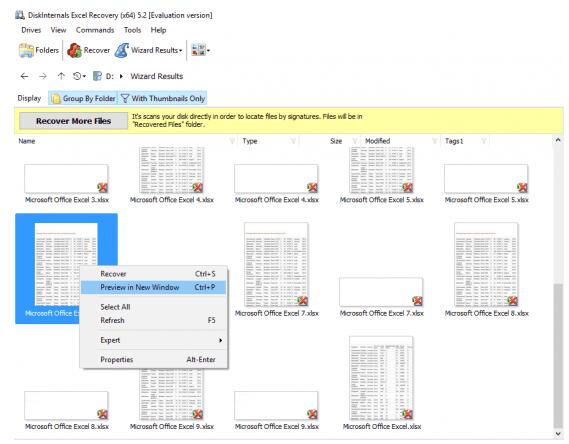Toggle With Thumbnails Only filter
Viewport: 569px width, 444px height.
pos(163,98)
